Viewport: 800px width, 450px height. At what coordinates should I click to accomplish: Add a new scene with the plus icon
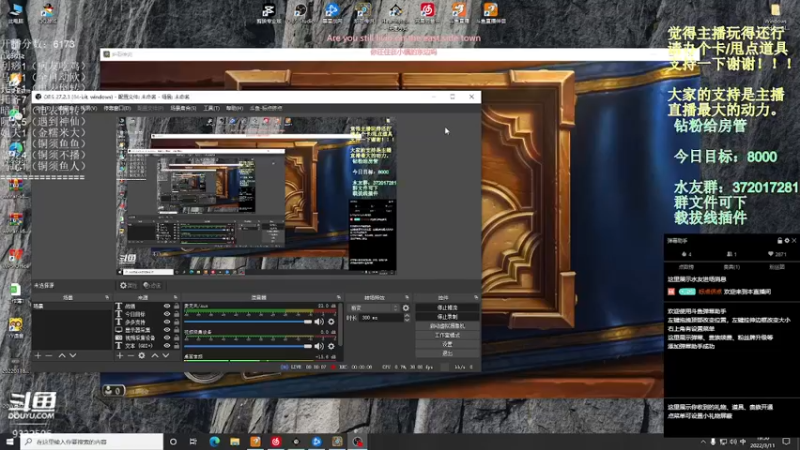coord(38,355)
